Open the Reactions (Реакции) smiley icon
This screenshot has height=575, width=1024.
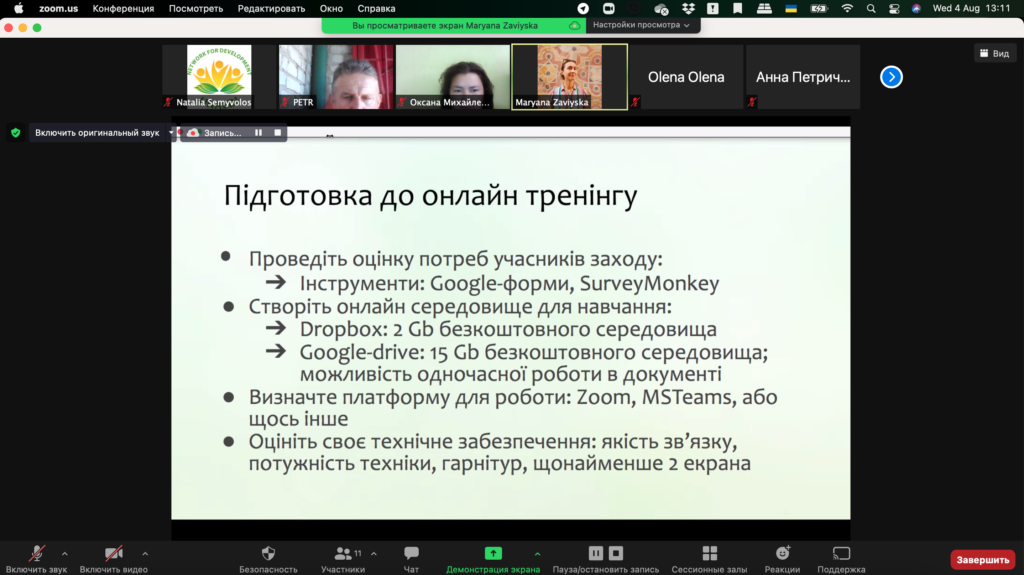click(x=783, y=554)
